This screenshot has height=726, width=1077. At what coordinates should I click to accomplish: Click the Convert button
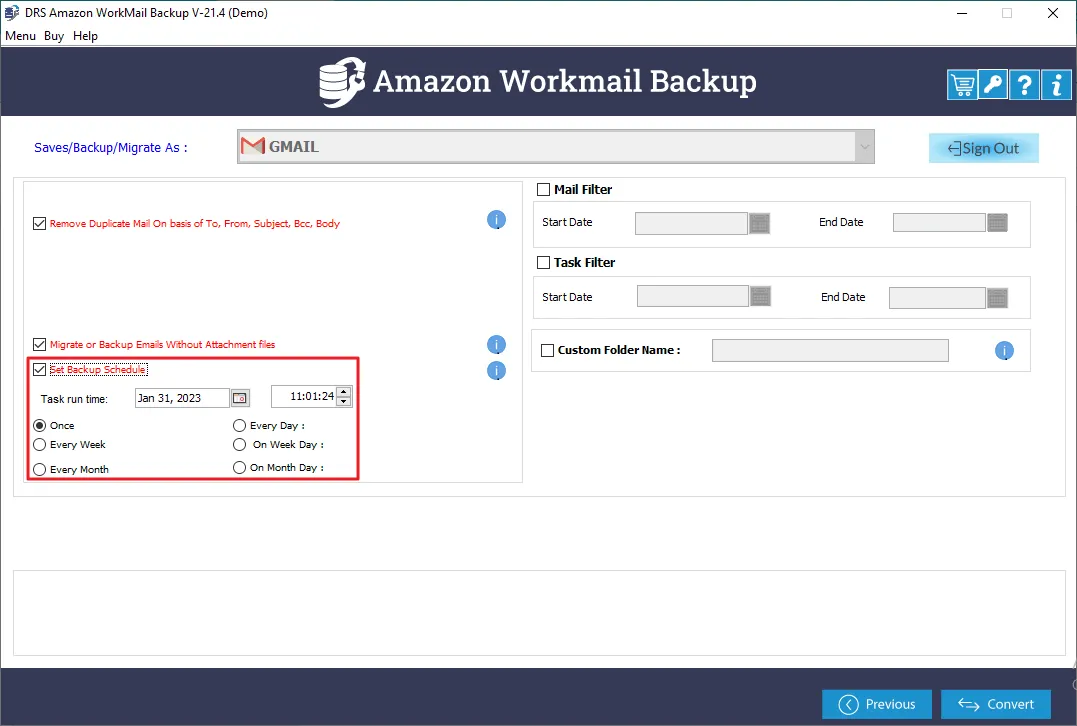[996, 704]
